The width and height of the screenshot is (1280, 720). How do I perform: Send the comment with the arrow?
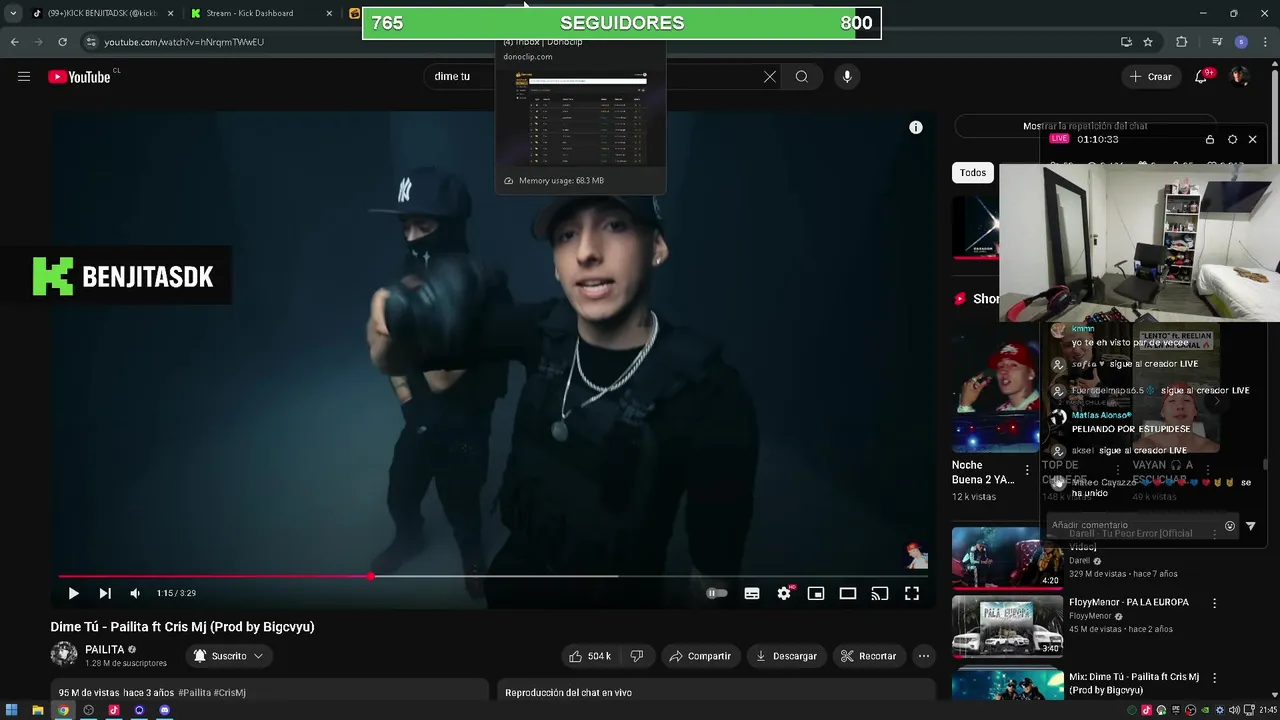click(x=1250, y=526)
